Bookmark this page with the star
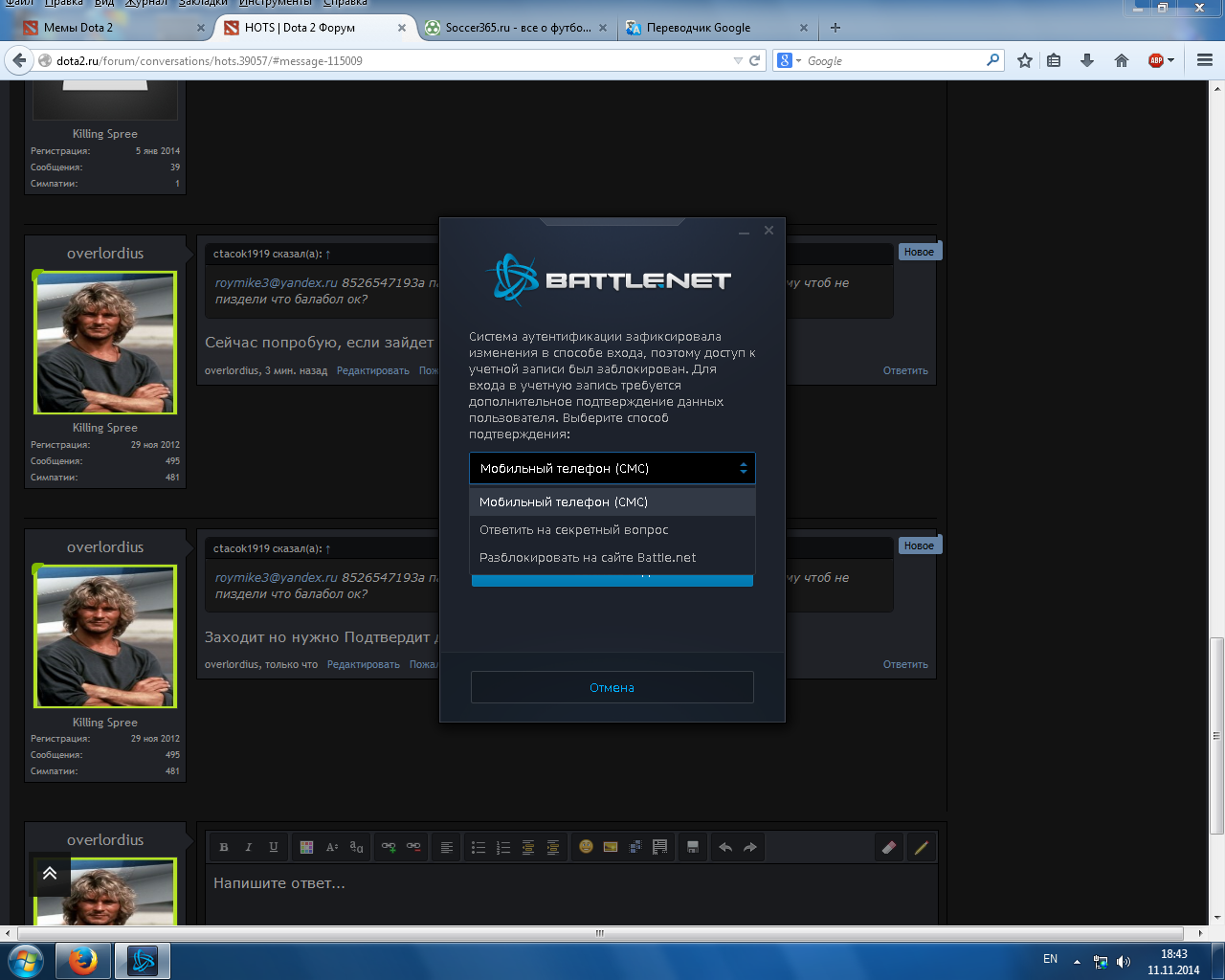The width and height of the screenshot is (1225, 980). pyautogui.click(x=1025, y=60)
